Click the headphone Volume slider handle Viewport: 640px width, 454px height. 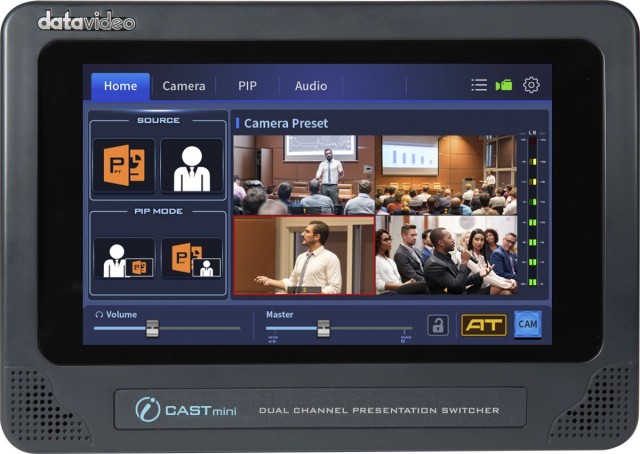point(152,328)
